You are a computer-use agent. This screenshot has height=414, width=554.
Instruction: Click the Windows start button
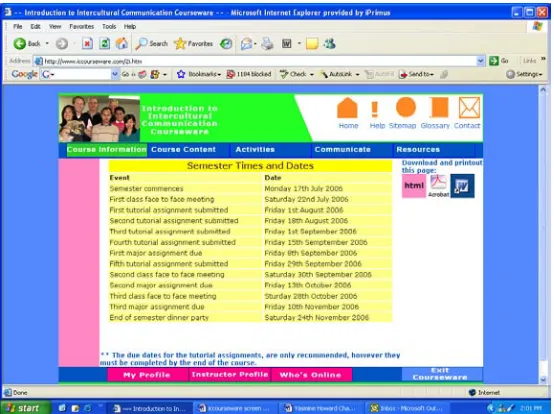[x=24, y=408]
